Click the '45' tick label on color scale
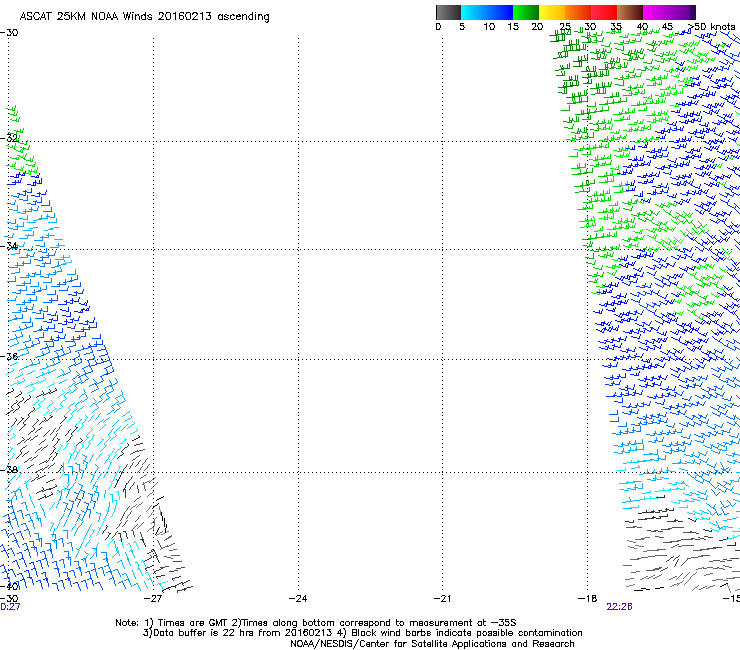The height and width of the screenshot is (650, 740). pyautogui.click(x=667, y=27)
